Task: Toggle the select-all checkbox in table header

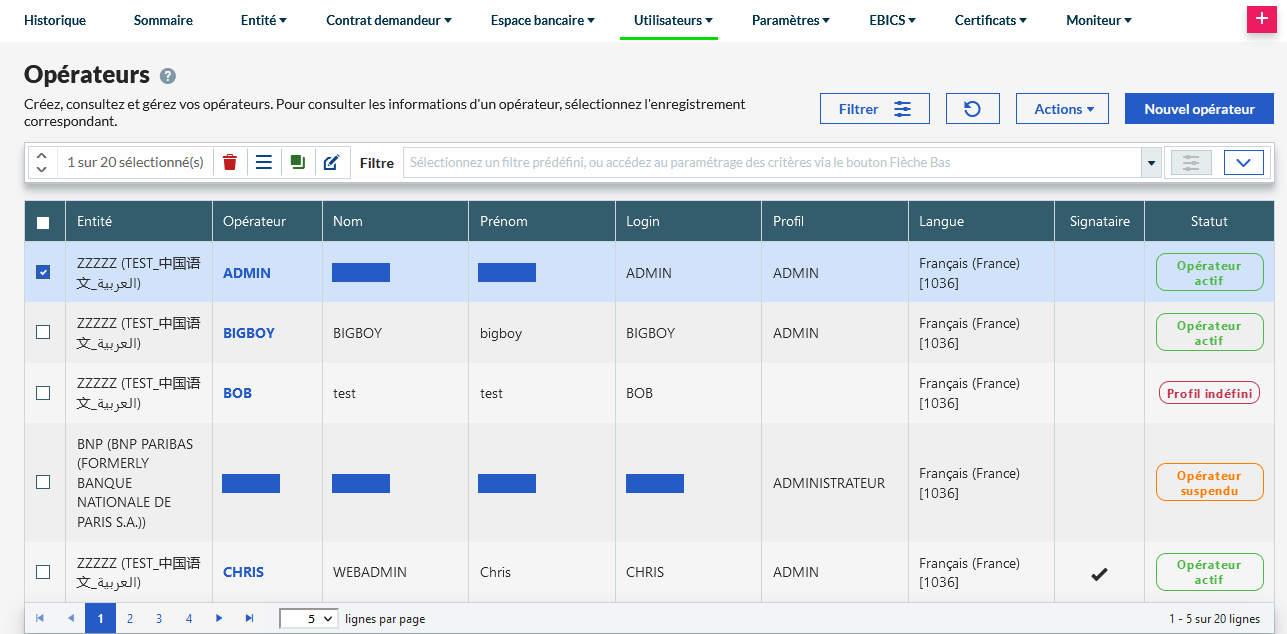Action: (x=43, y=222)
